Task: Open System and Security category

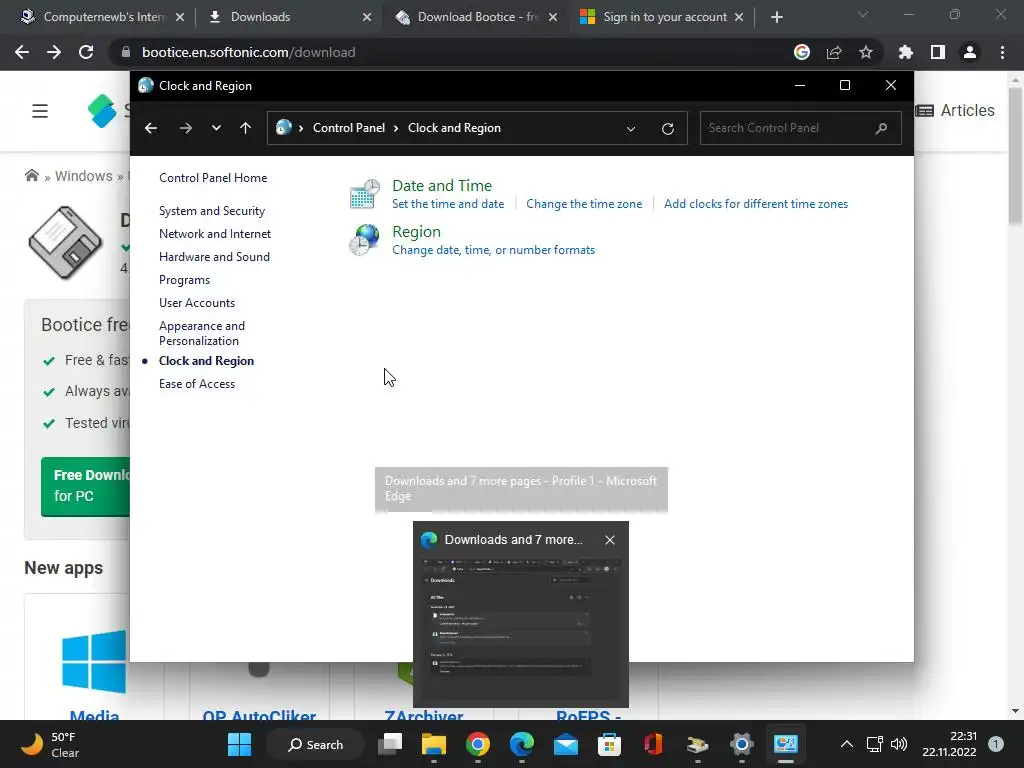Action: [212, 211]
